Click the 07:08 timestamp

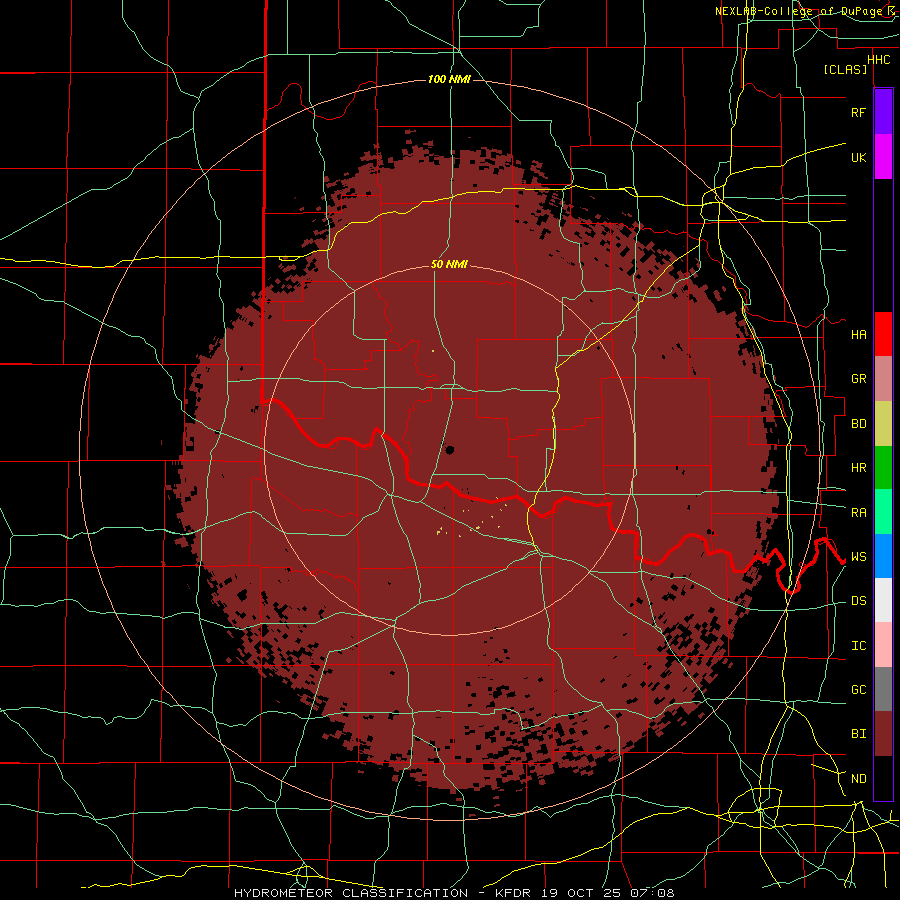coord(652,893)
